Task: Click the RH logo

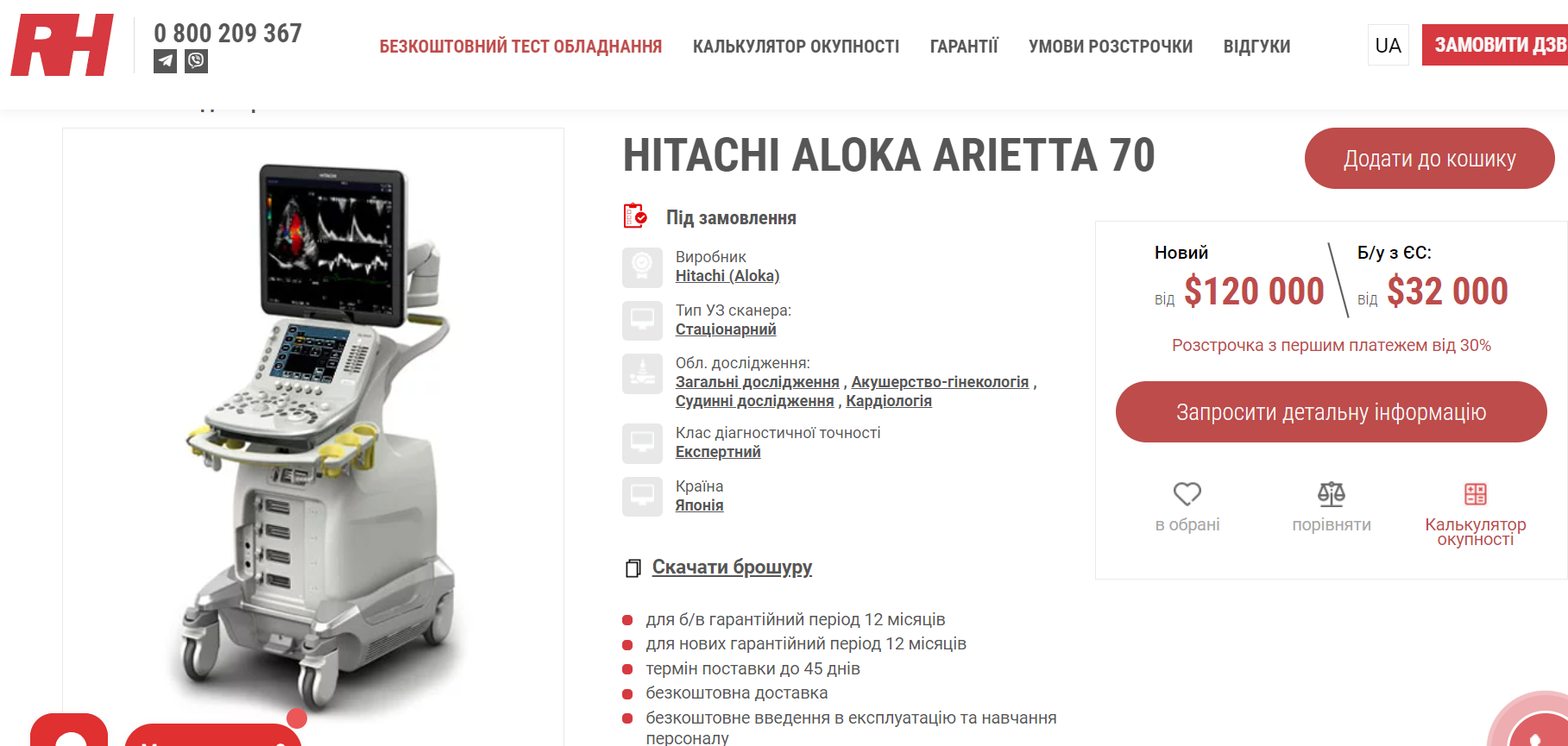Action: click(x=62, y=45)
